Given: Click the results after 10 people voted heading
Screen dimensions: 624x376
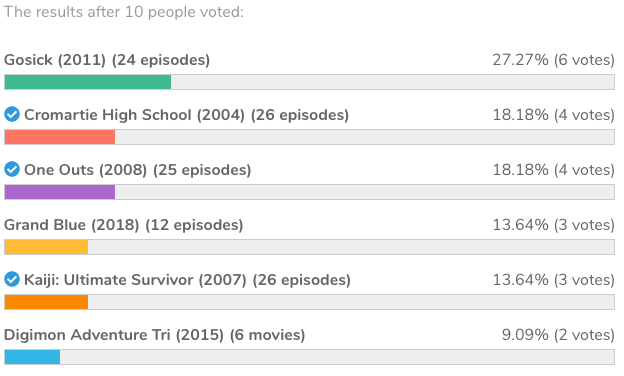Looking at the screenshot, I should [x=123, y=12].
